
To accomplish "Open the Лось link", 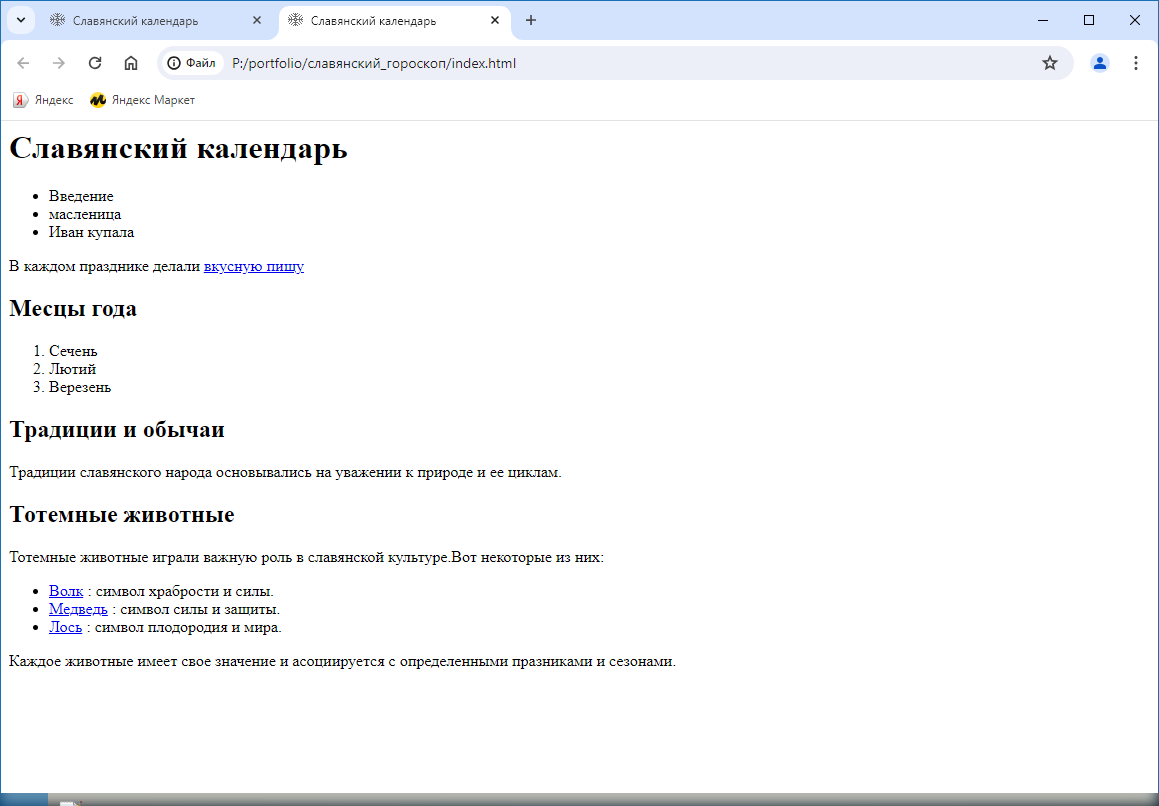I will (65, 628).
